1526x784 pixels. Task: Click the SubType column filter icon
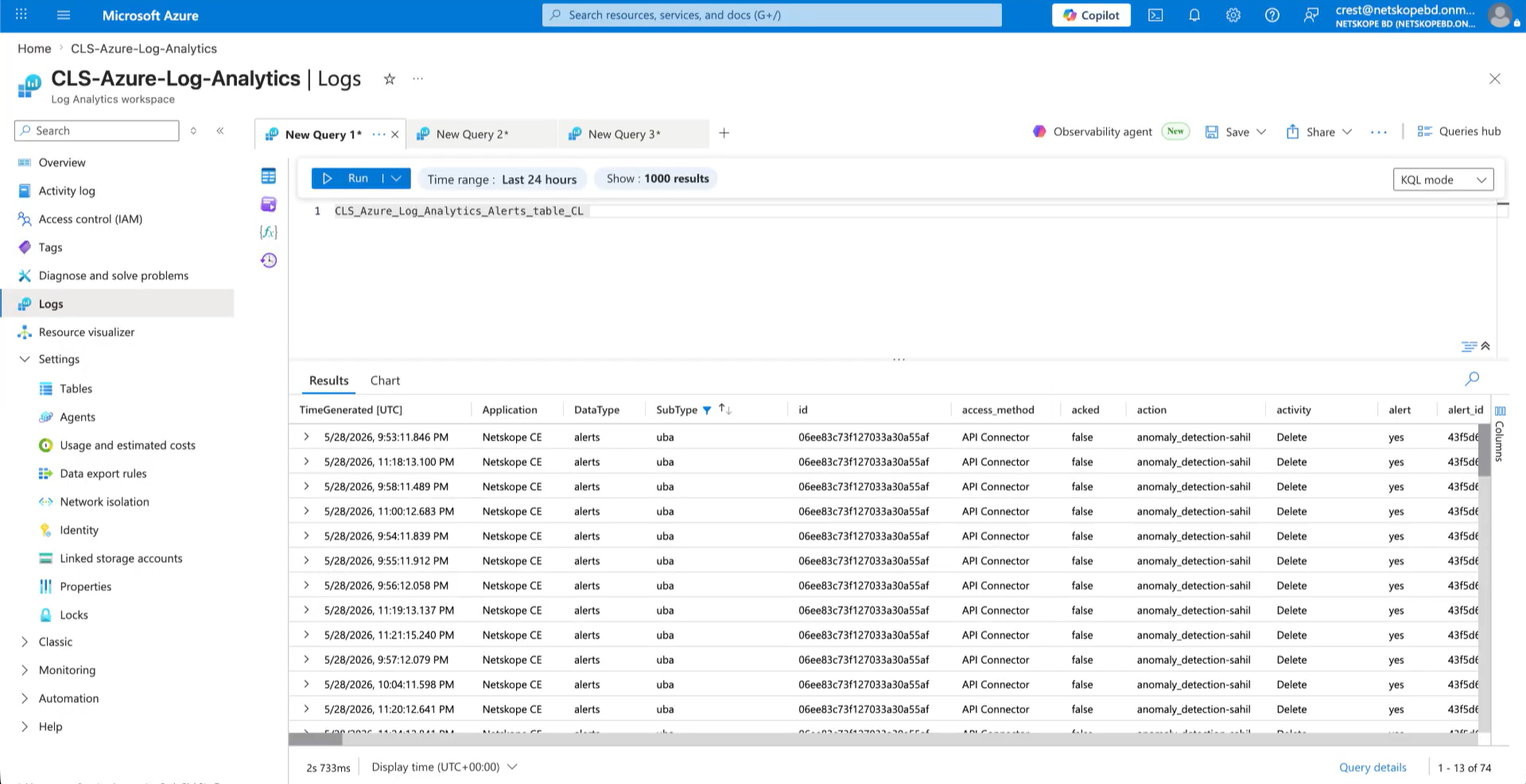click(x=707, y=410)
